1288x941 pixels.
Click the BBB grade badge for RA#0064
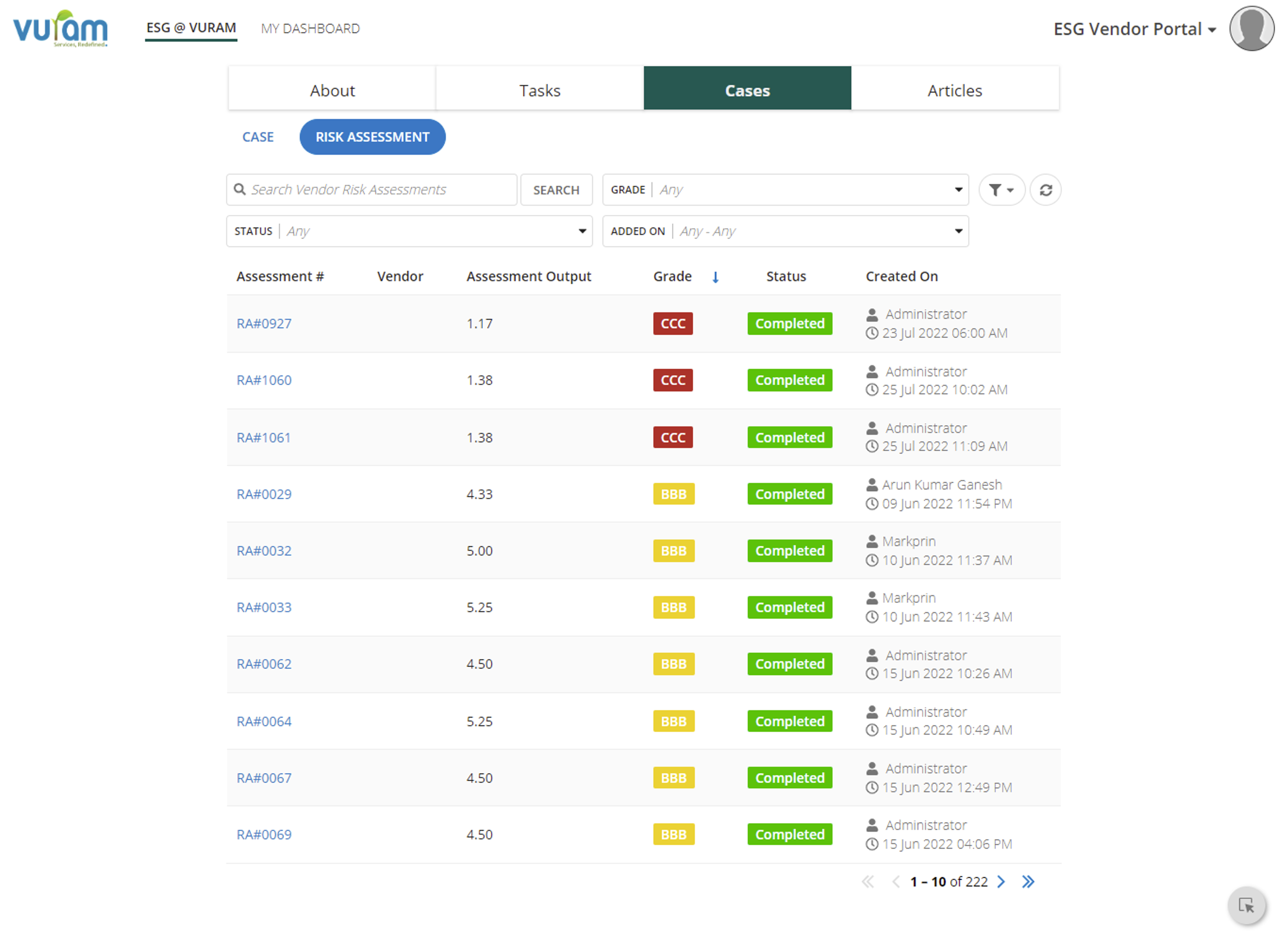[673, 722]
